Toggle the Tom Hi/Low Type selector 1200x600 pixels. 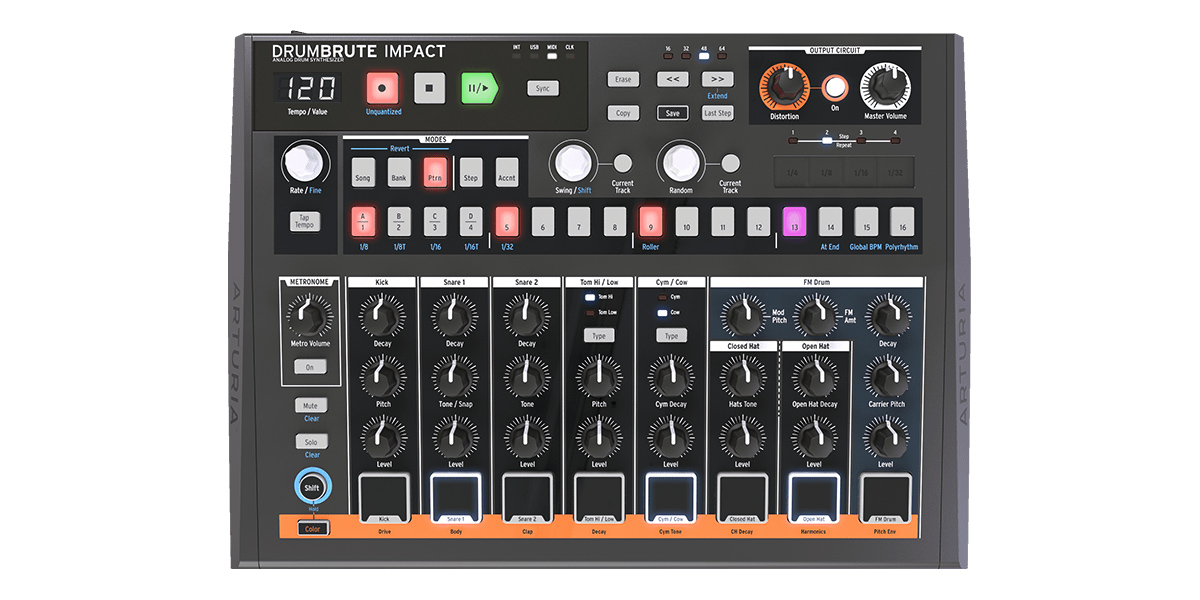click(598, 334)
